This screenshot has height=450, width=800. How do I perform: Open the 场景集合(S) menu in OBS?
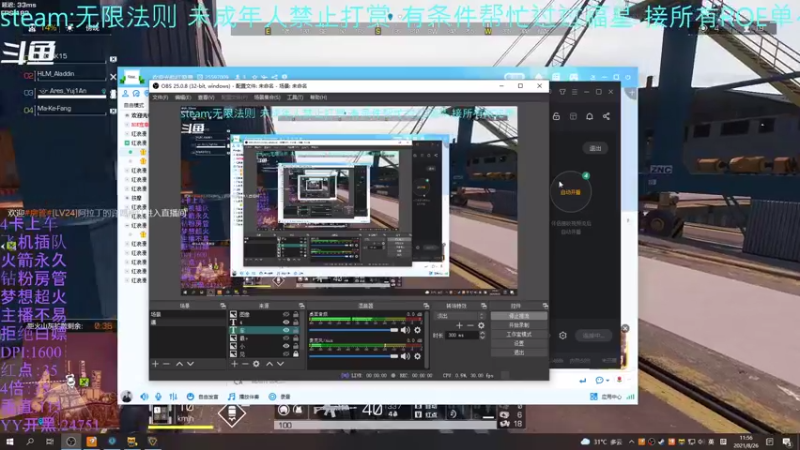267,97
